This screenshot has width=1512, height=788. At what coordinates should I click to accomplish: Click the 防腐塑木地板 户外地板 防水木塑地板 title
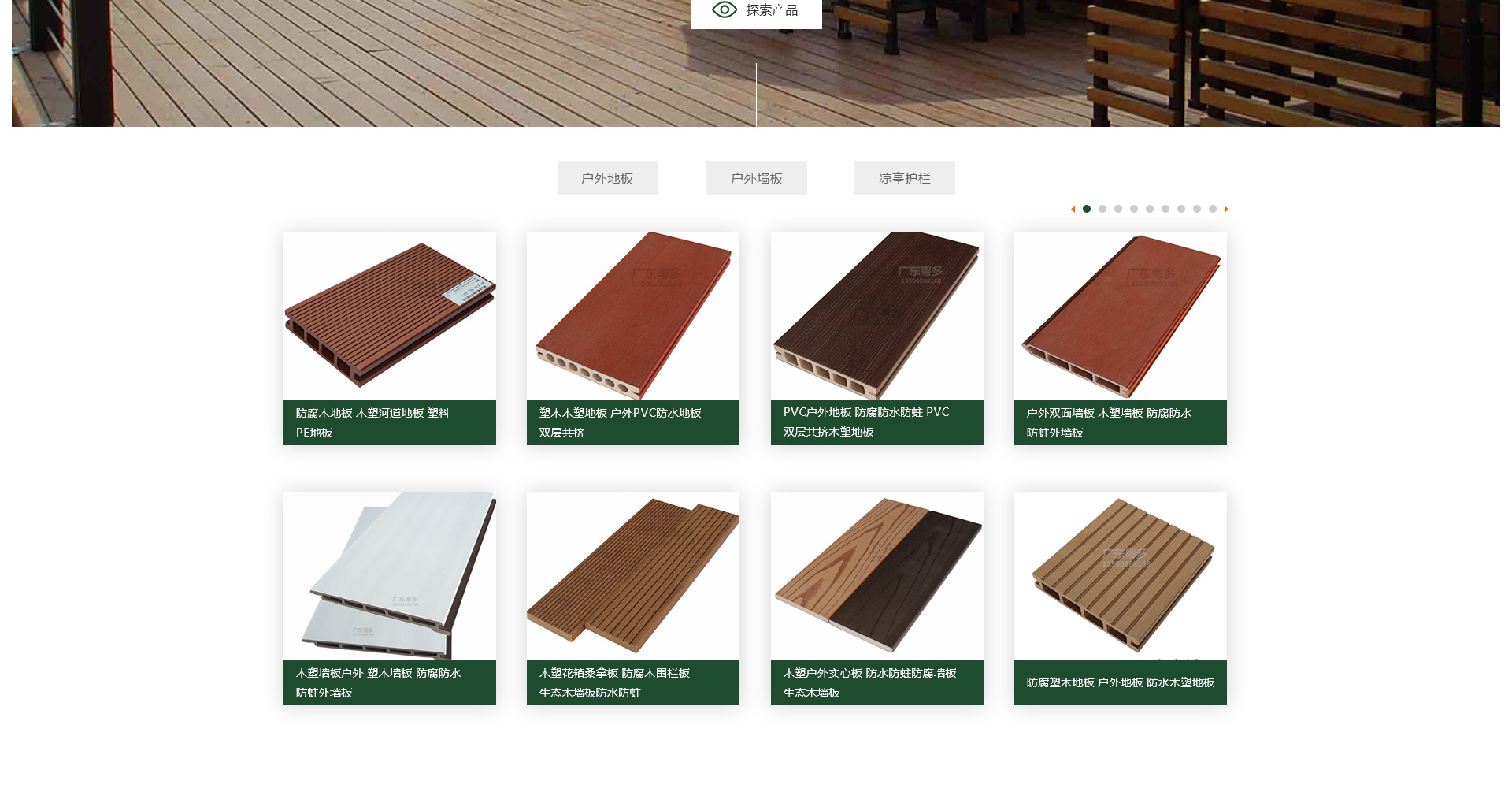point(1120,682)
